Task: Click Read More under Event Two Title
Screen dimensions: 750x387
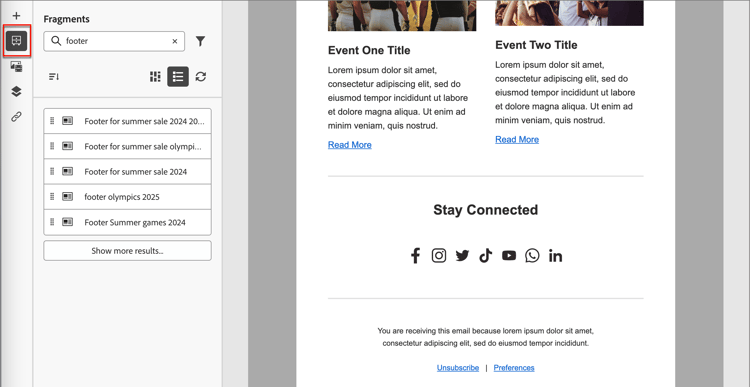Action: click(517, 140)
